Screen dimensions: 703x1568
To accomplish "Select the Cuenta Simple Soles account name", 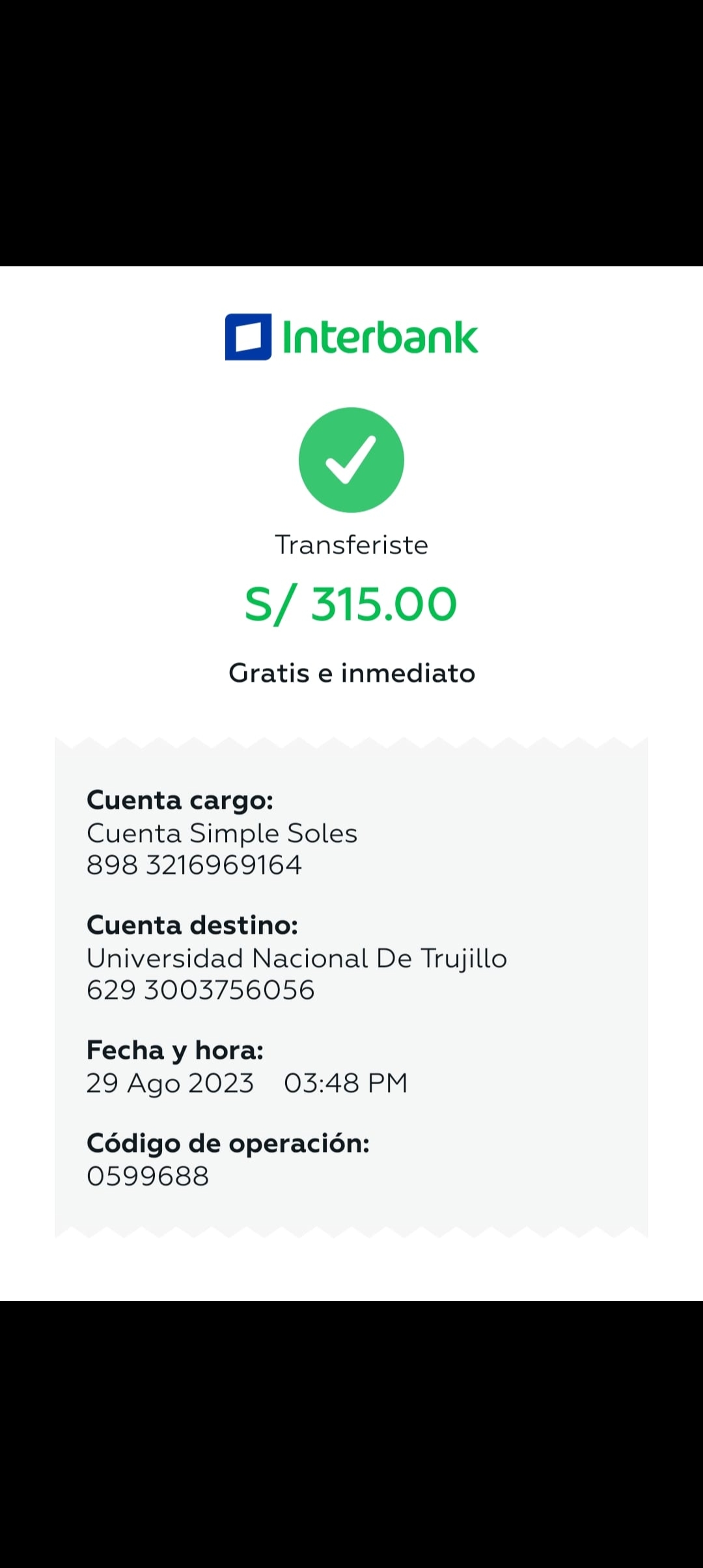I will click(222, 833).
